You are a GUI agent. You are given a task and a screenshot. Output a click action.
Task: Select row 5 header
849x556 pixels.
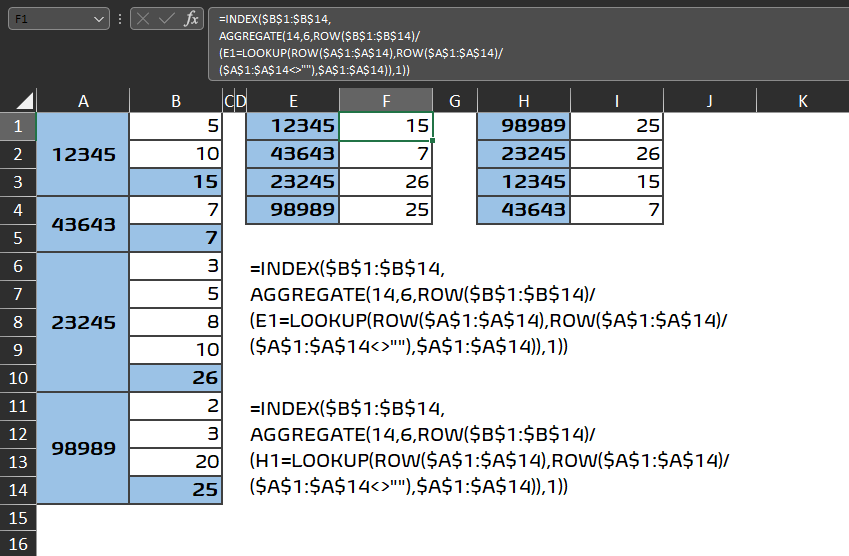pos(18,238)
